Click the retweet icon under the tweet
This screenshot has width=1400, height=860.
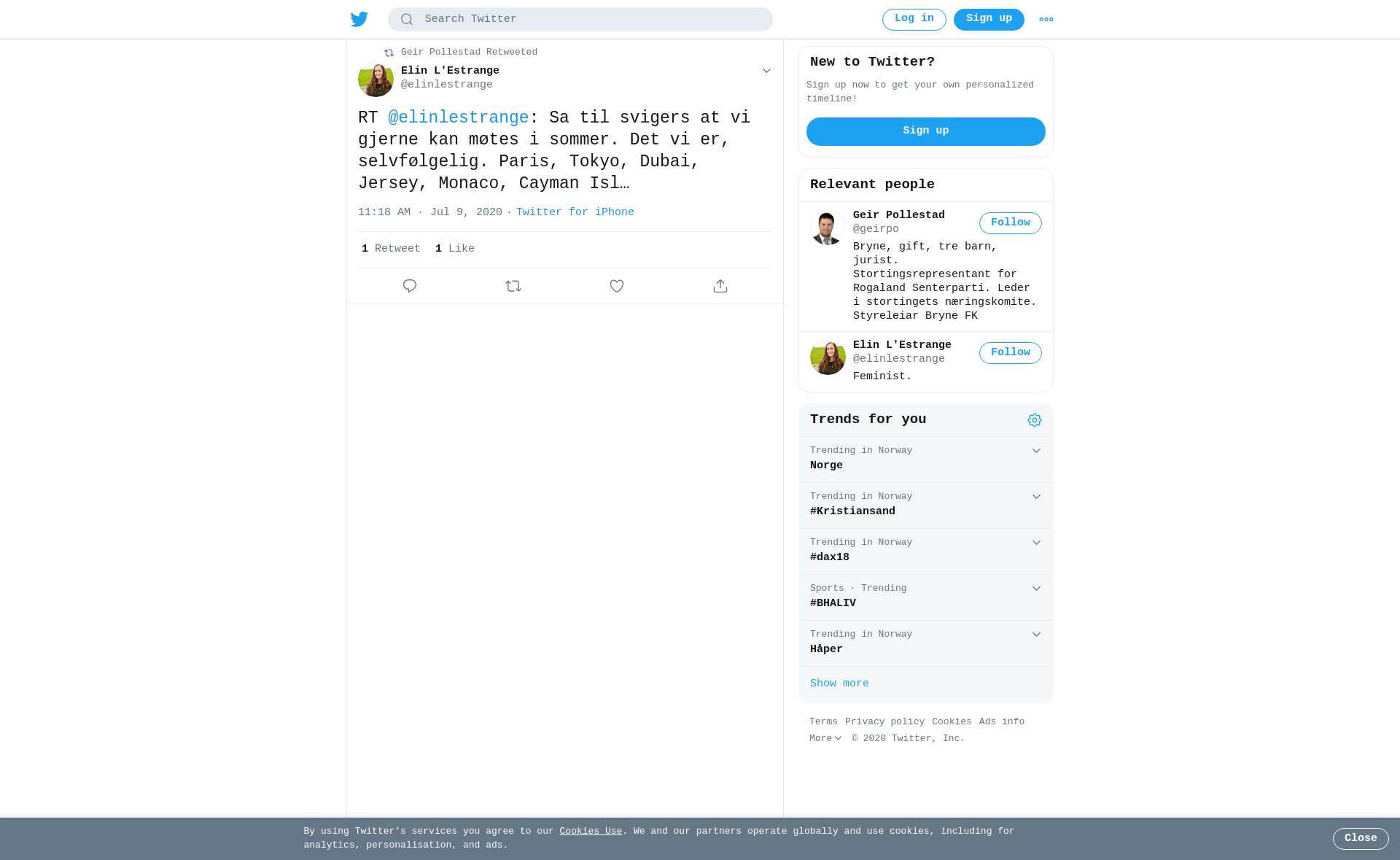pos(513,286)
